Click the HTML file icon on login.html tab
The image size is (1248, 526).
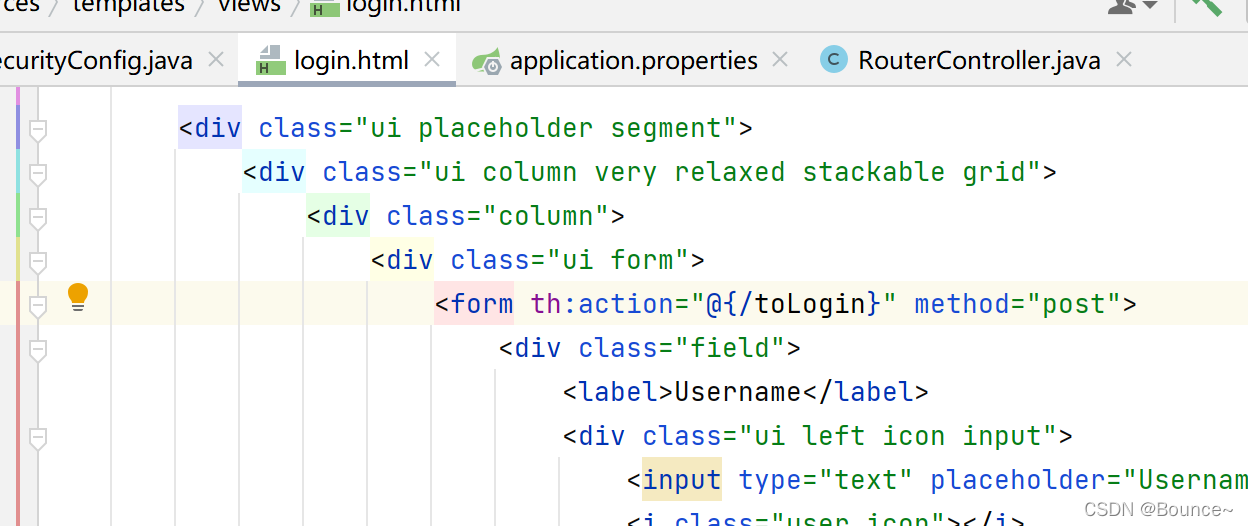[270, 60]
